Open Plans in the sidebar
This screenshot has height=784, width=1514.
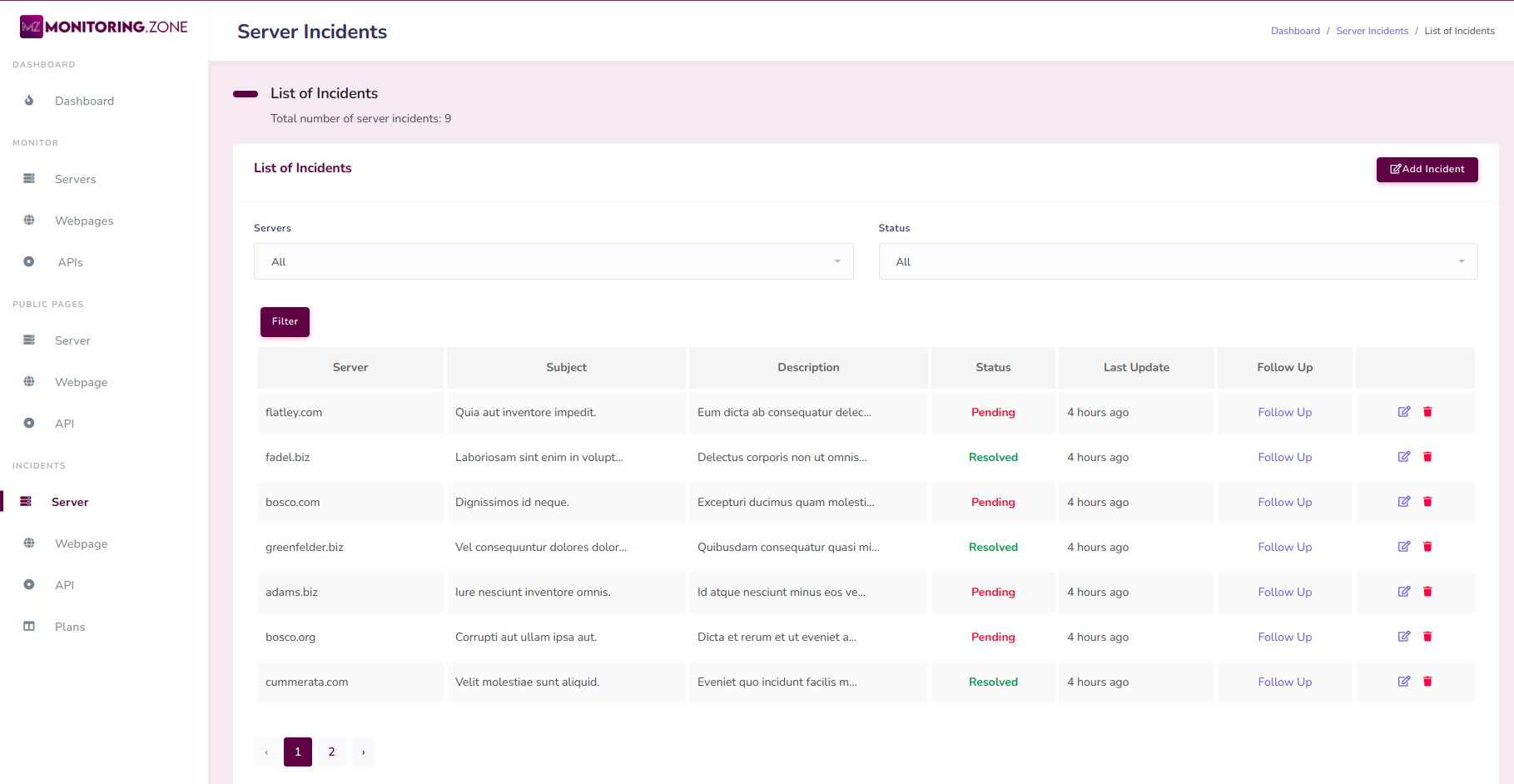[x=70, y=627]
